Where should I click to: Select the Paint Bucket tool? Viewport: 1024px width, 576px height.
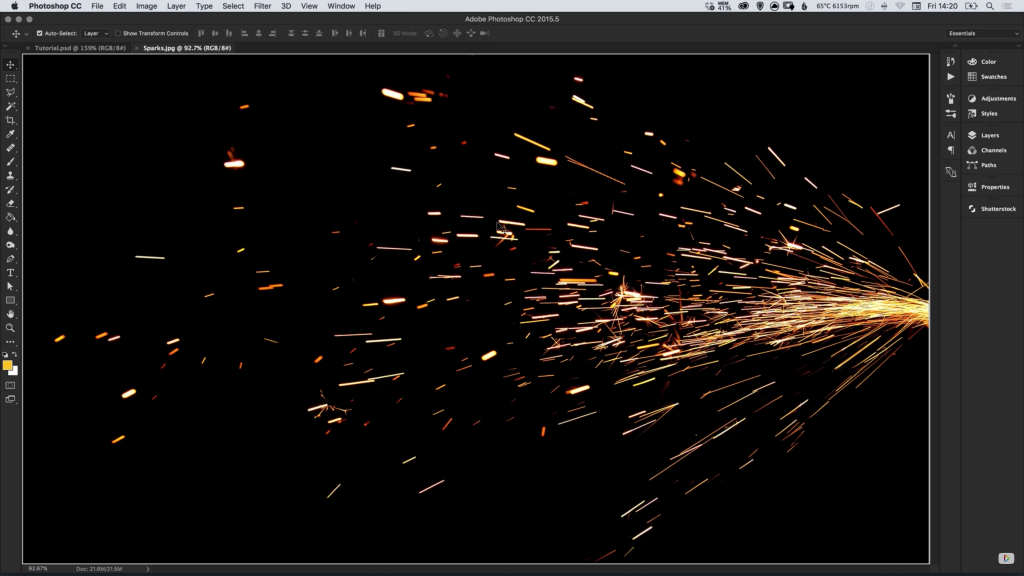click(x=10, y=217)
